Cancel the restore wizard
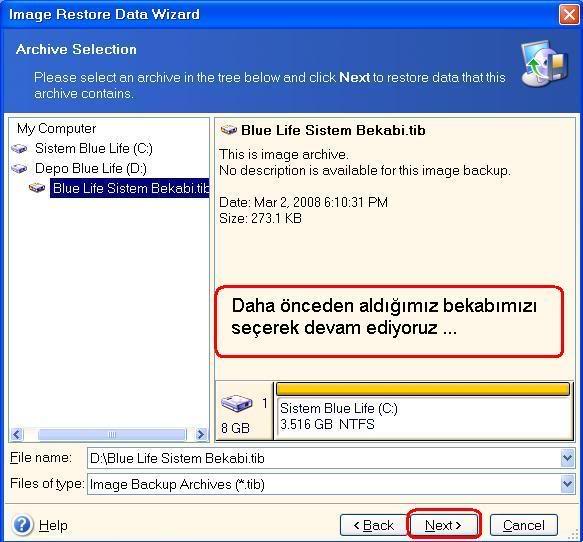 (x=524, y=525)
